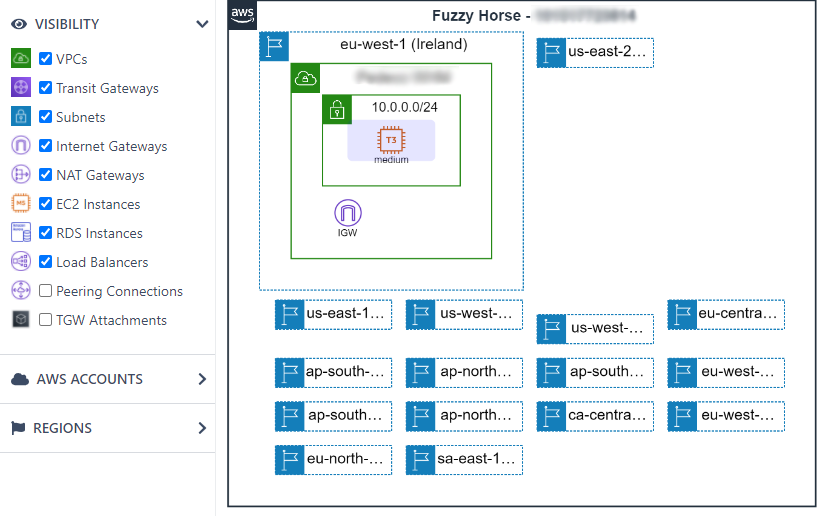The image size is (827, 516).
Task: Click the Internet Gateways legend icon
Action: click(21, 145)
